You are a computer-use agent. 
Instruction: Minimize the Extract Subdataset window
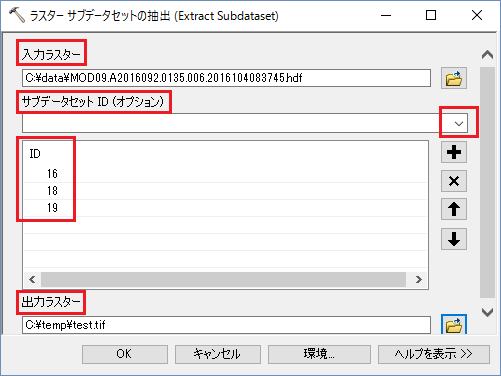[386, 15]
